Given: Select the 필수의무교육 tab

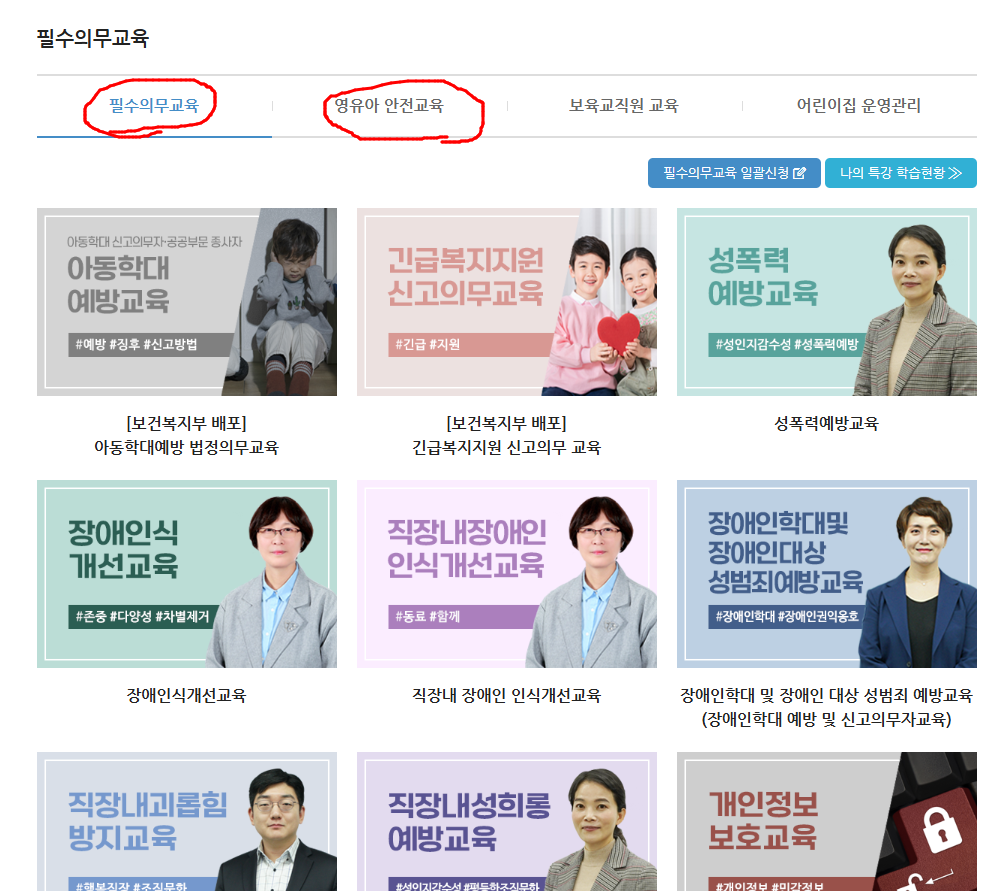Looking at the screenshot, I should 154,105.
